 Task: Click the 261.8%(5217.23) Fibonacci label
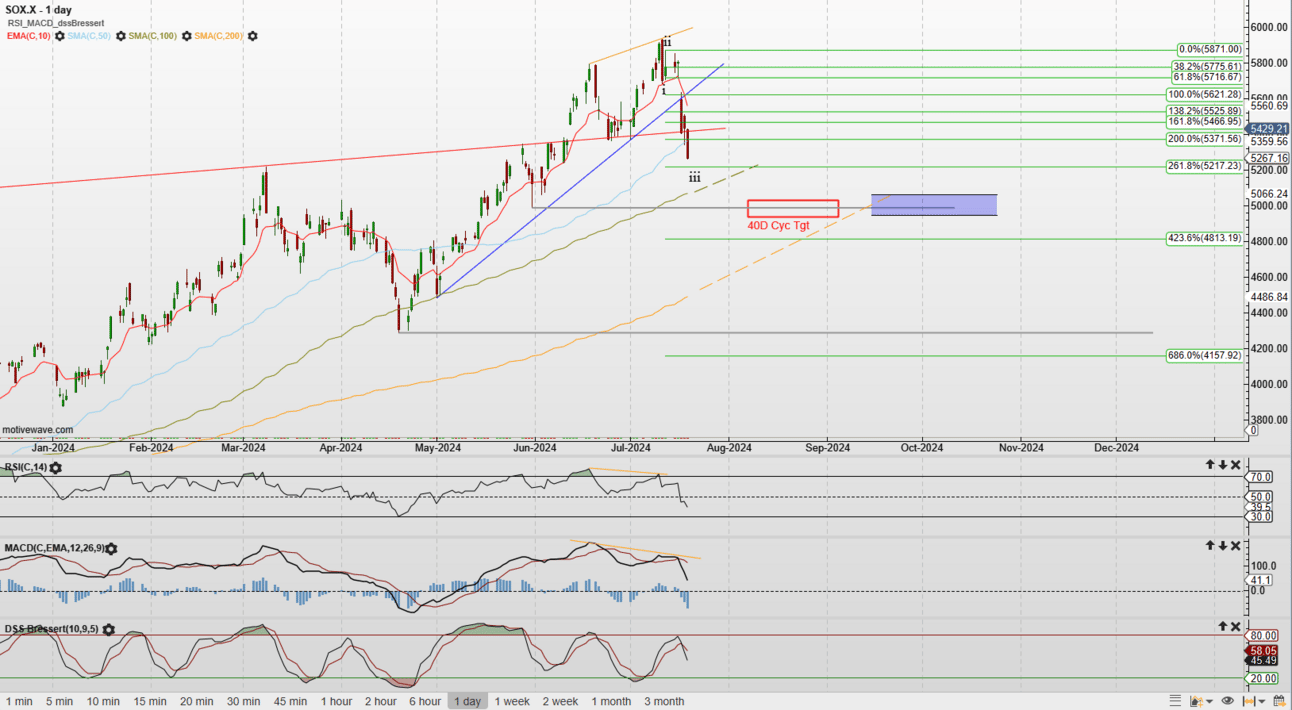1204,166
